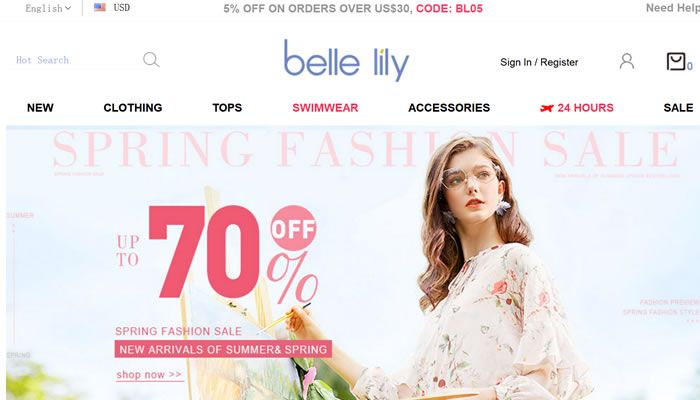700x400 pixels.
Task: Click the US flag currency icon
Action: pos(100,7)
